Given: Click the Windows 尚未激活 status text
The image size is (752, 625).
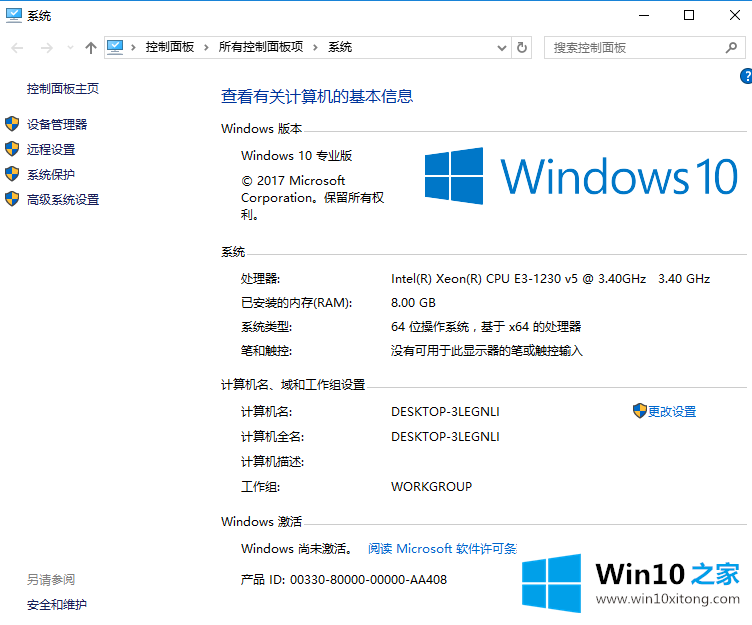Looking at the screenshot, I should click(x=297, y=548).
